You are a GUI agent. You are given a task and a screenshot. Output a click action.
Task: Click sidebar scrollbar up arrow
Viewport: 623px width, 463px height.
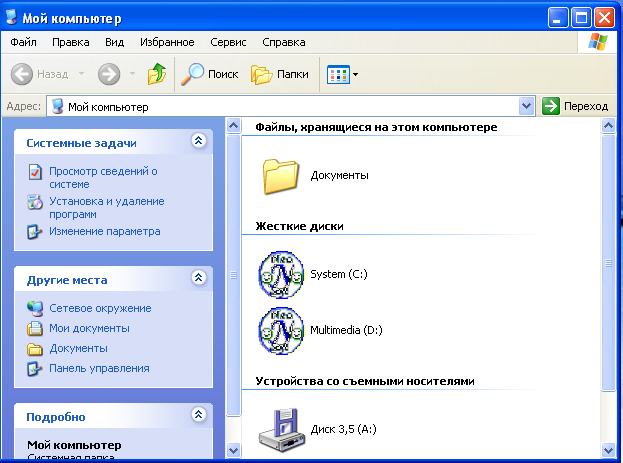point(234,126)
